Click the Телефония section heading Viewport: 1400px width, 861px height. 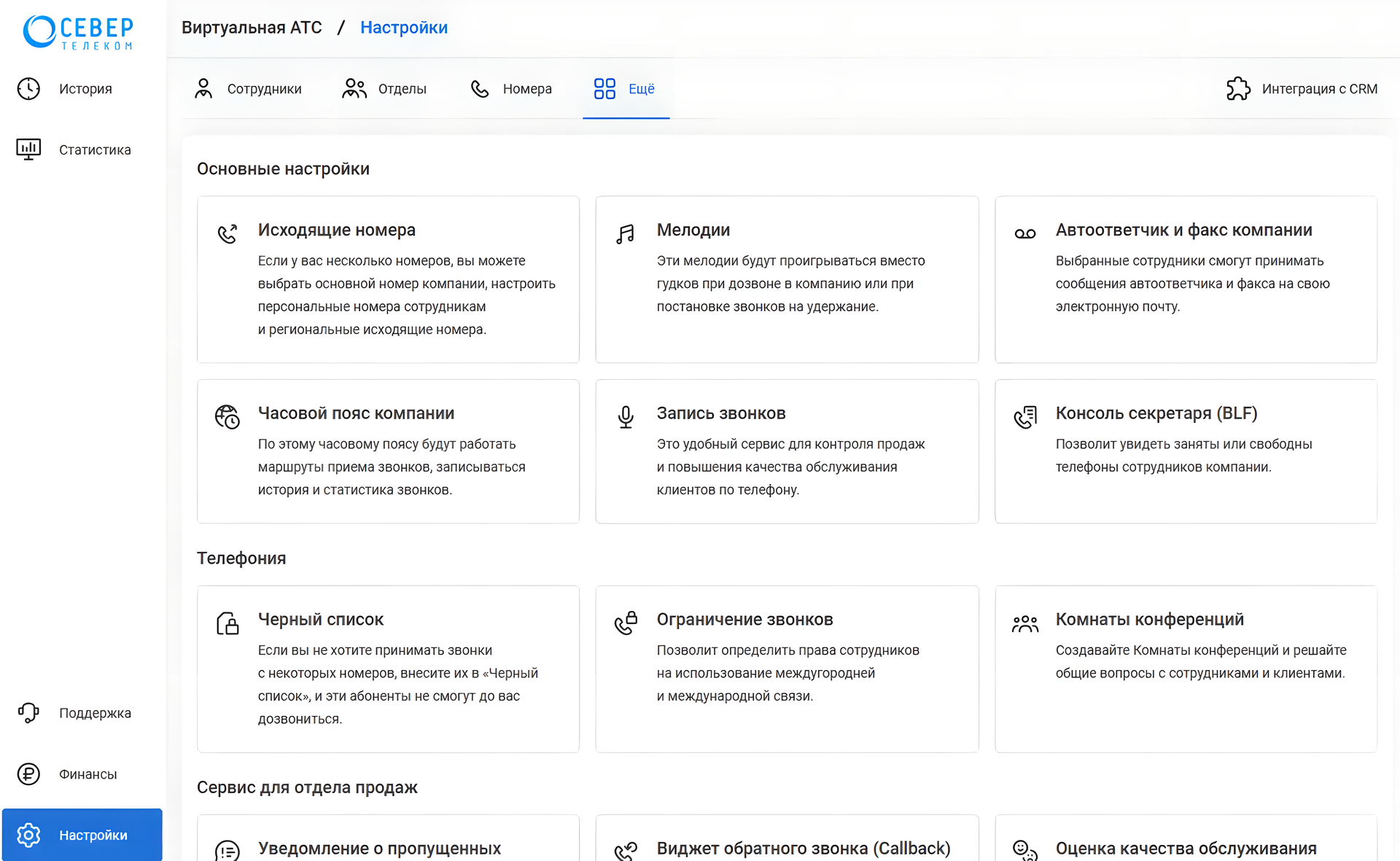(x=241, y=558)
